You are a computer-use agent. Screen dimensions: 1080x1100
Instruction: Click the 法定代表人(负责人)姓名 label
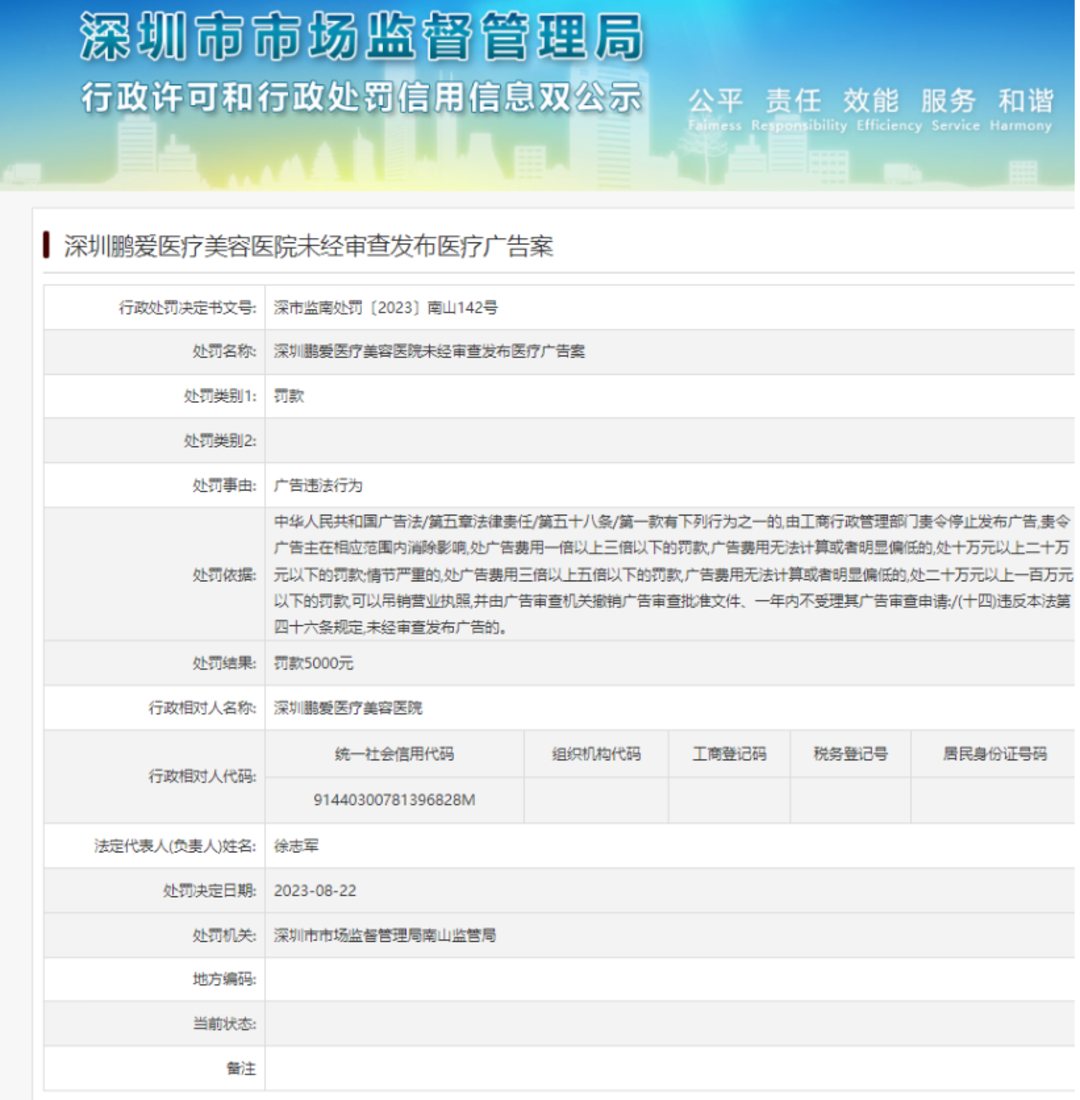click(175, 846)
